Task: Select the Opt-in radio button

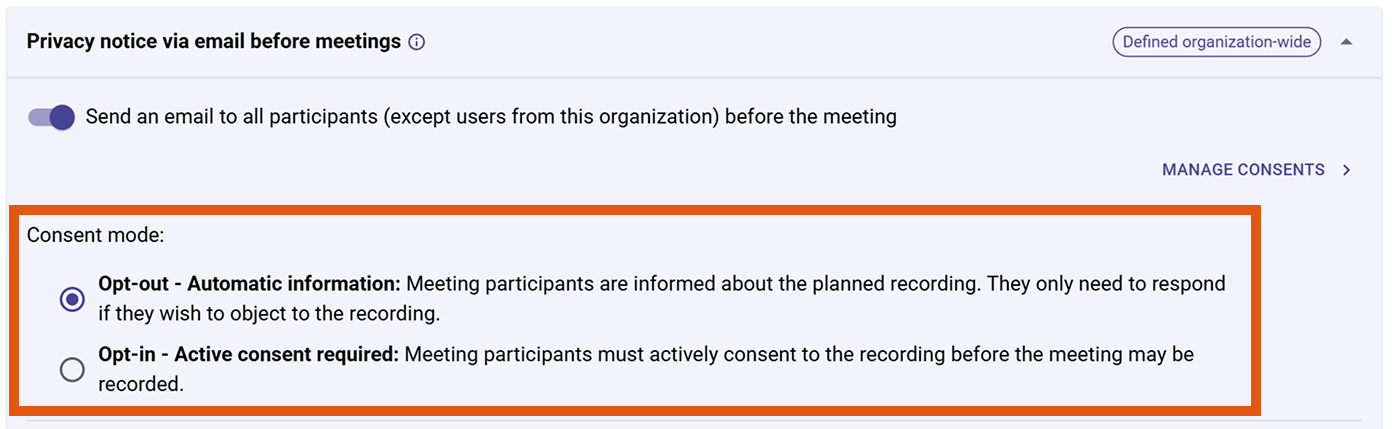Action: point(72,370)
